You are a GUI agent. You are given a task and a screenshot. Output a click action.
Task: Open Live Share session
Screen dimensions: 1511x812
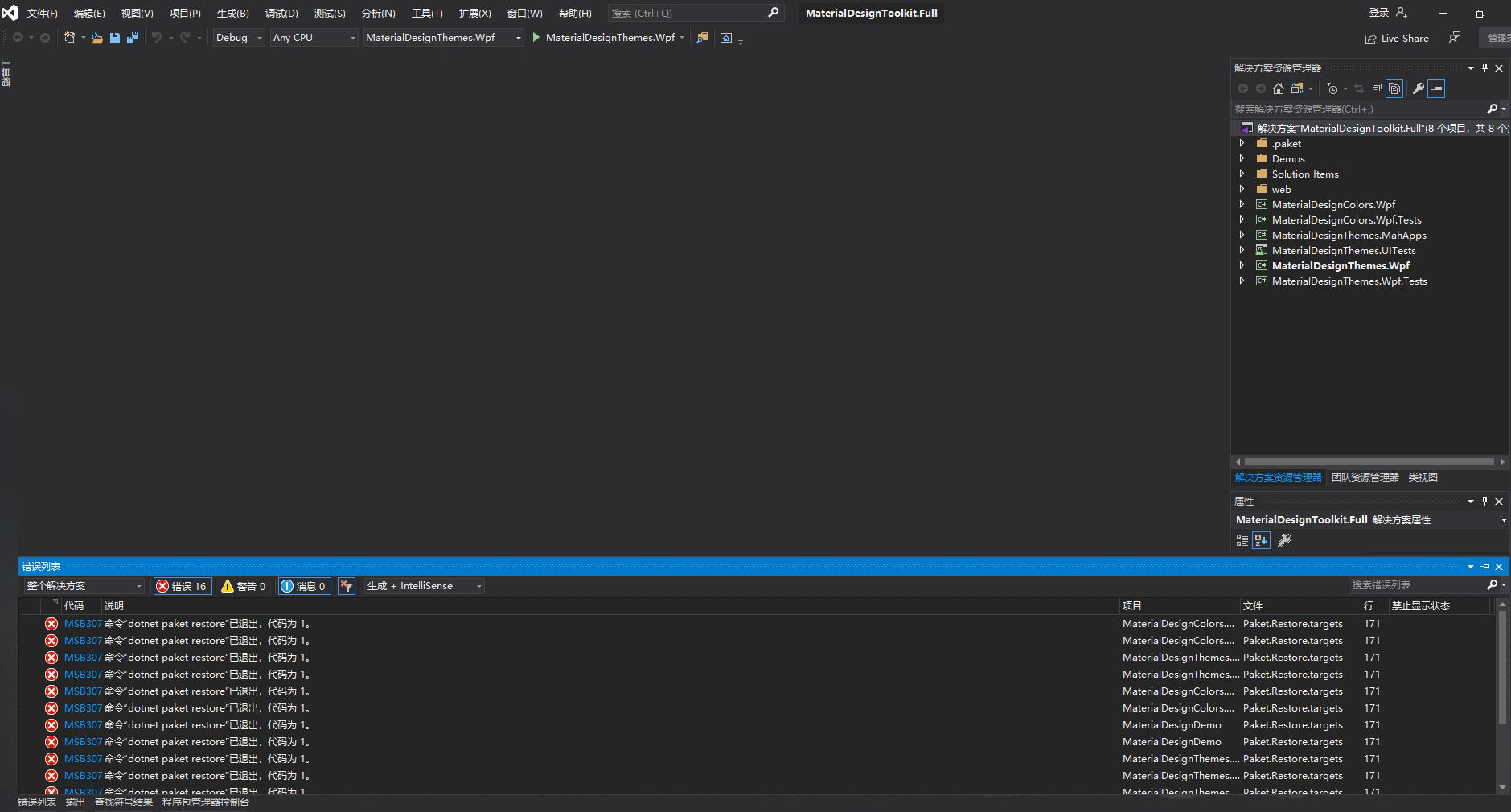(1397, 38)
